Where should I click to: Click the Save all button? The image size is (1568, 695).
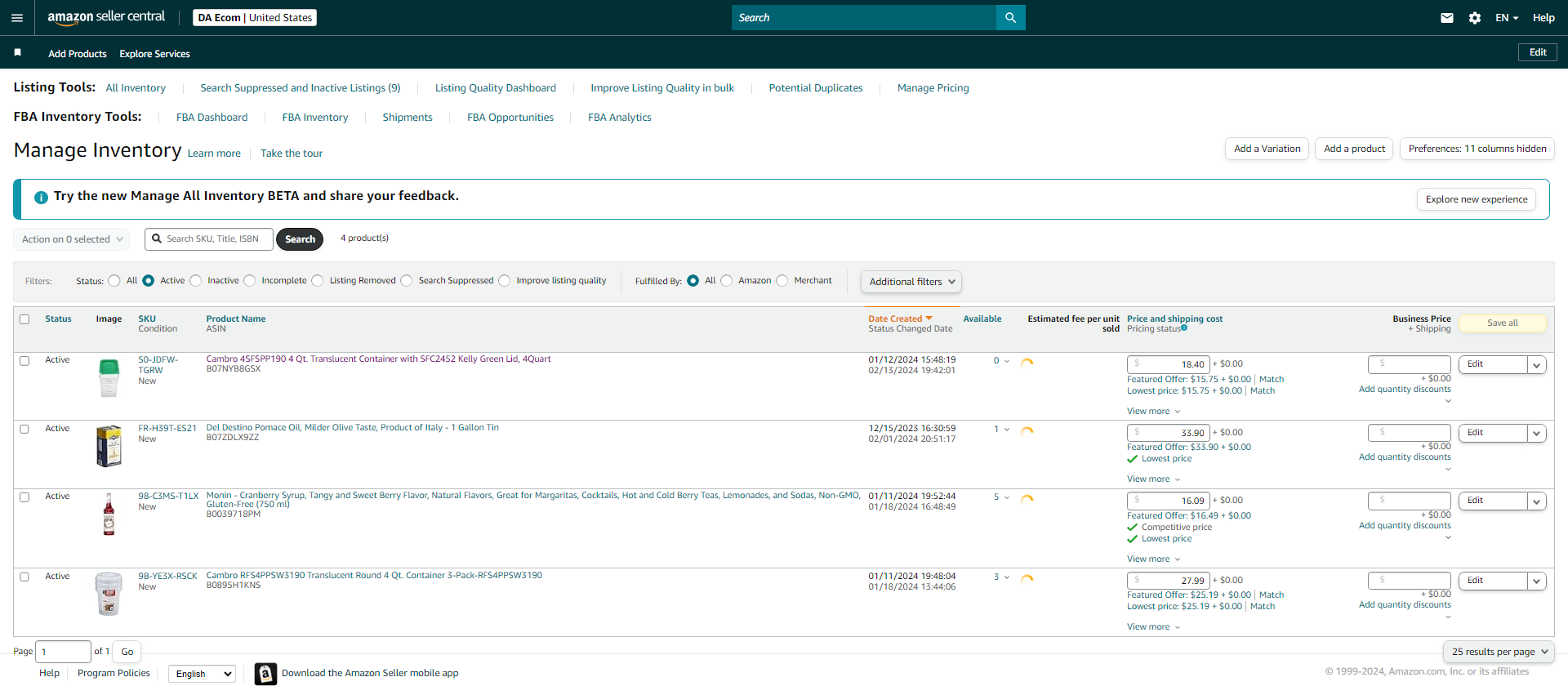point(1503,323)
